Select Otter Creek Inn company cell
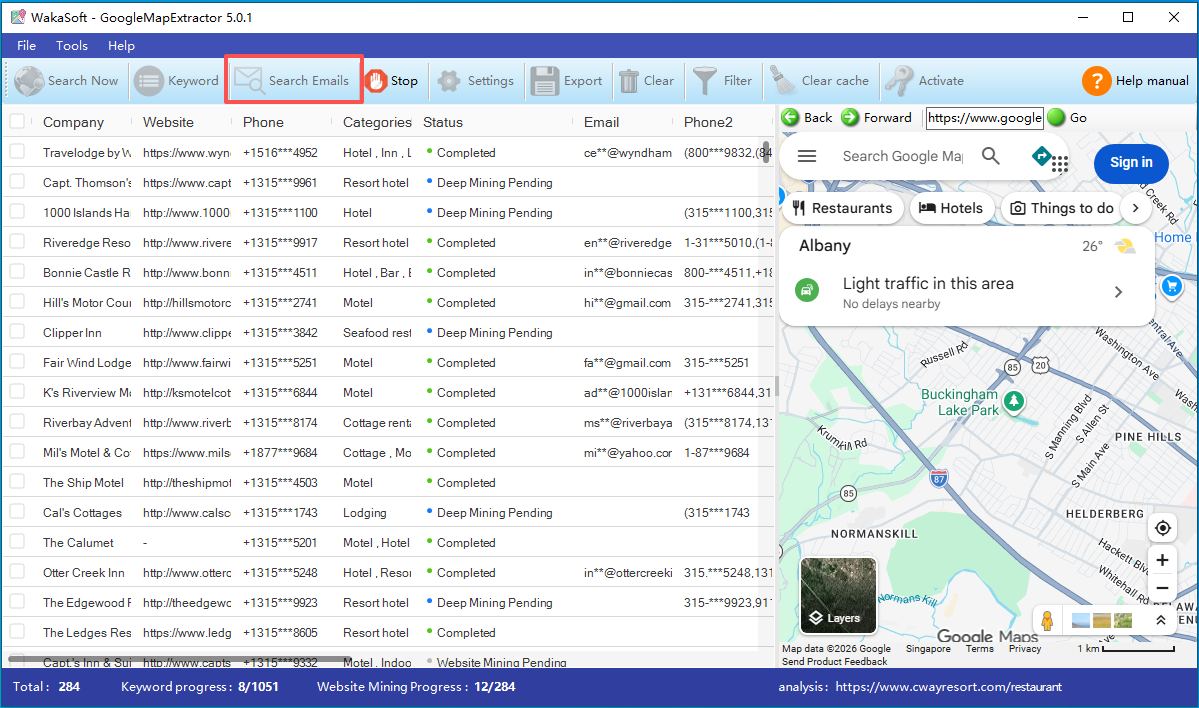 point(83,573)
